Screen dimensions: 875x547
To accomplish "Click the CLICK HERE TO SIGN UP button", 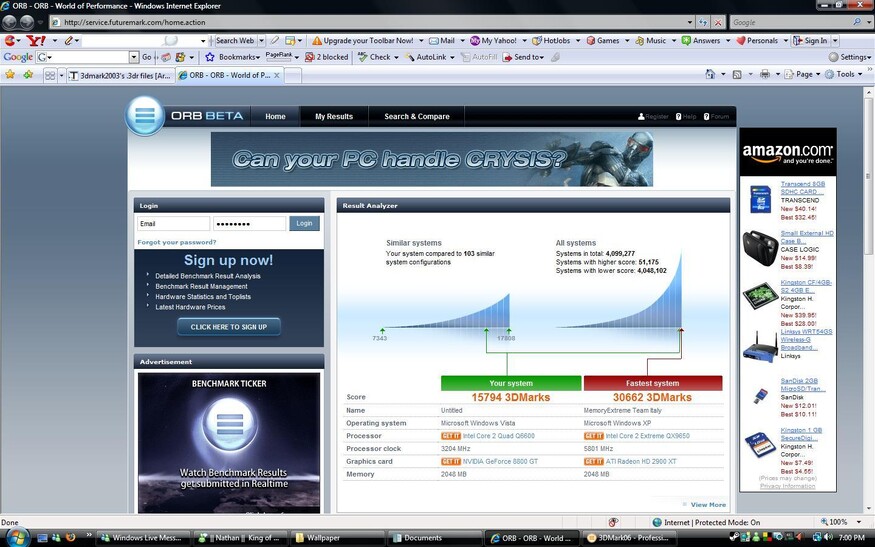I will (x=229, y=327).
